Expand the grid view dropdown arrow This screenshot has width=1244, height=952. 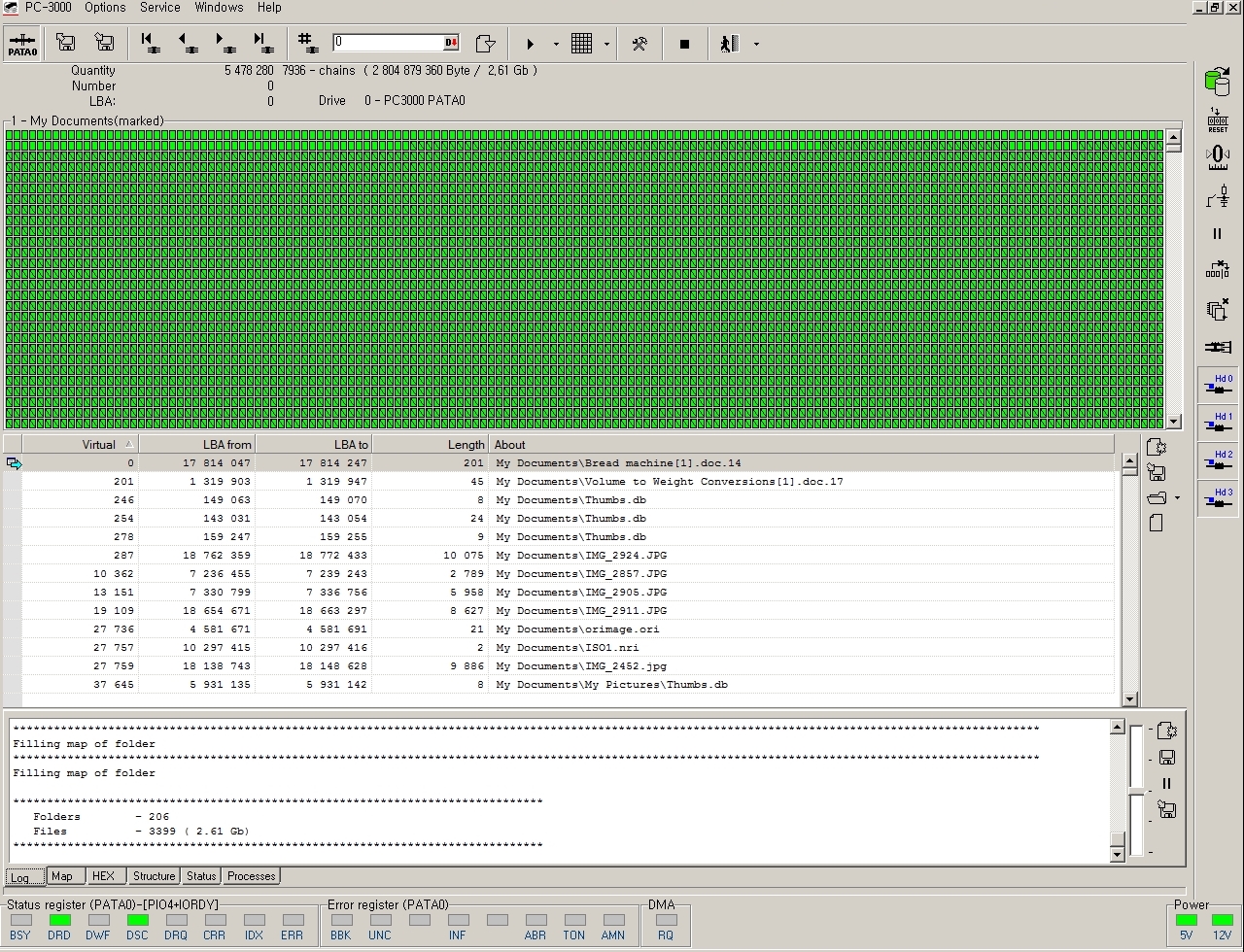[606, 44]
